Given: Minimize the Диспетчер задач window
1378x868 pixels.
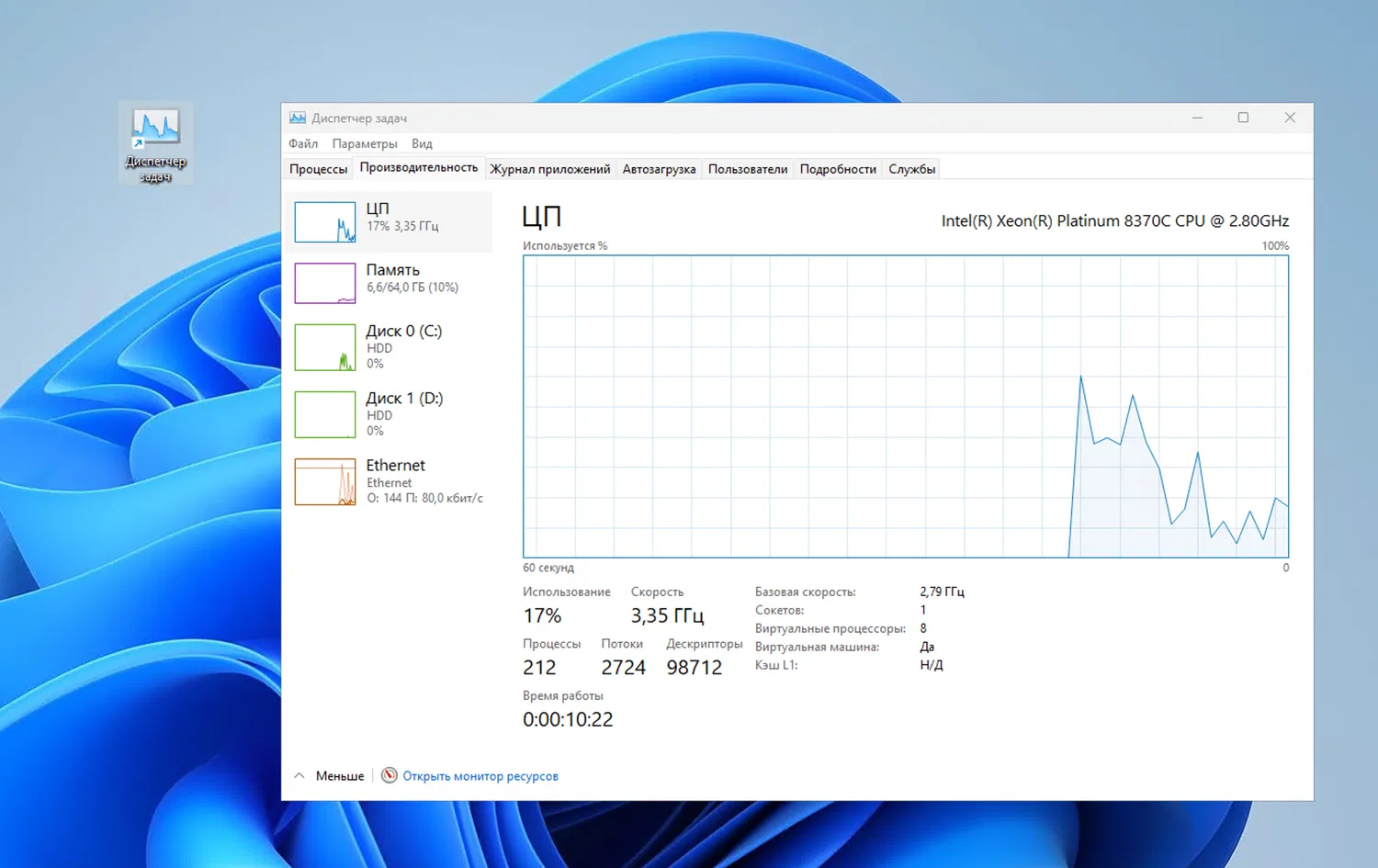Looking at the screenshot, I should click(1197, 118).
